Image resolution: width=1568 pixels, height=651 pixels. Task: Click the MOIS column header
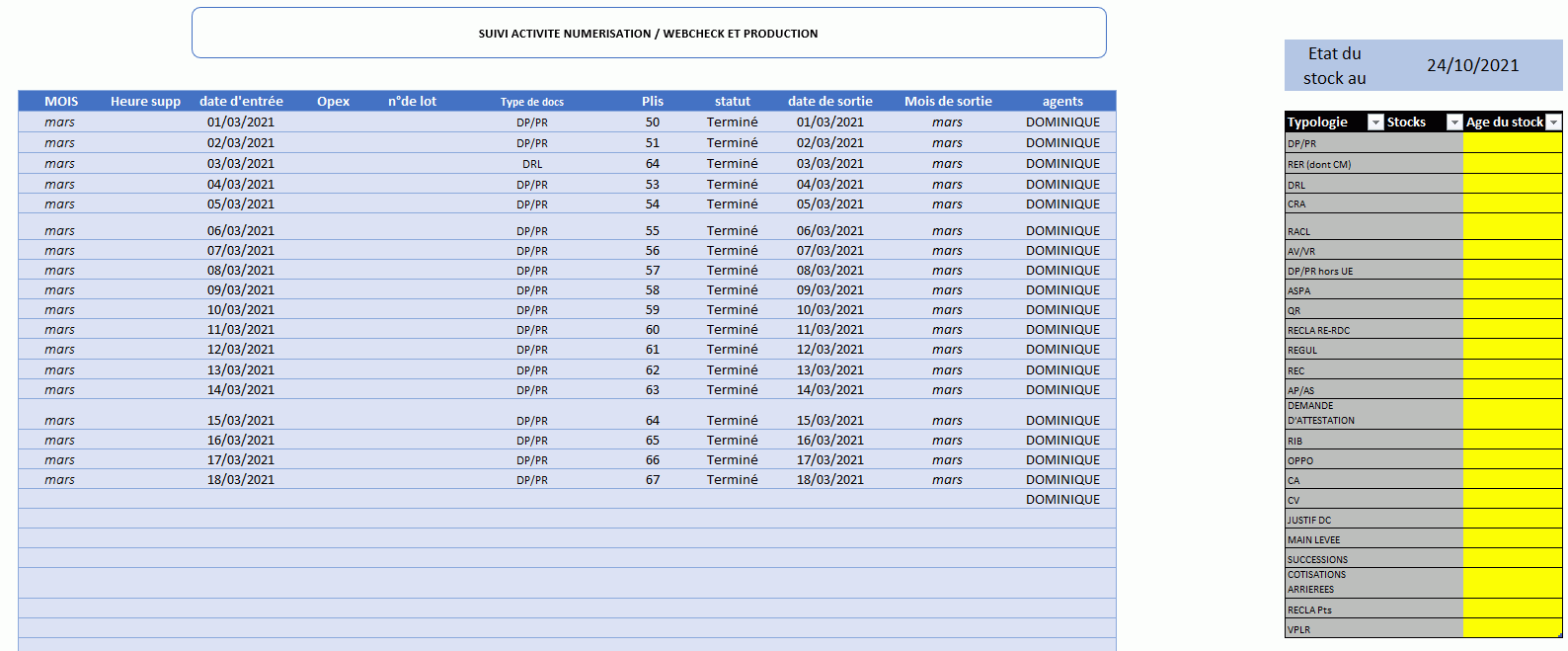[61, 101]
